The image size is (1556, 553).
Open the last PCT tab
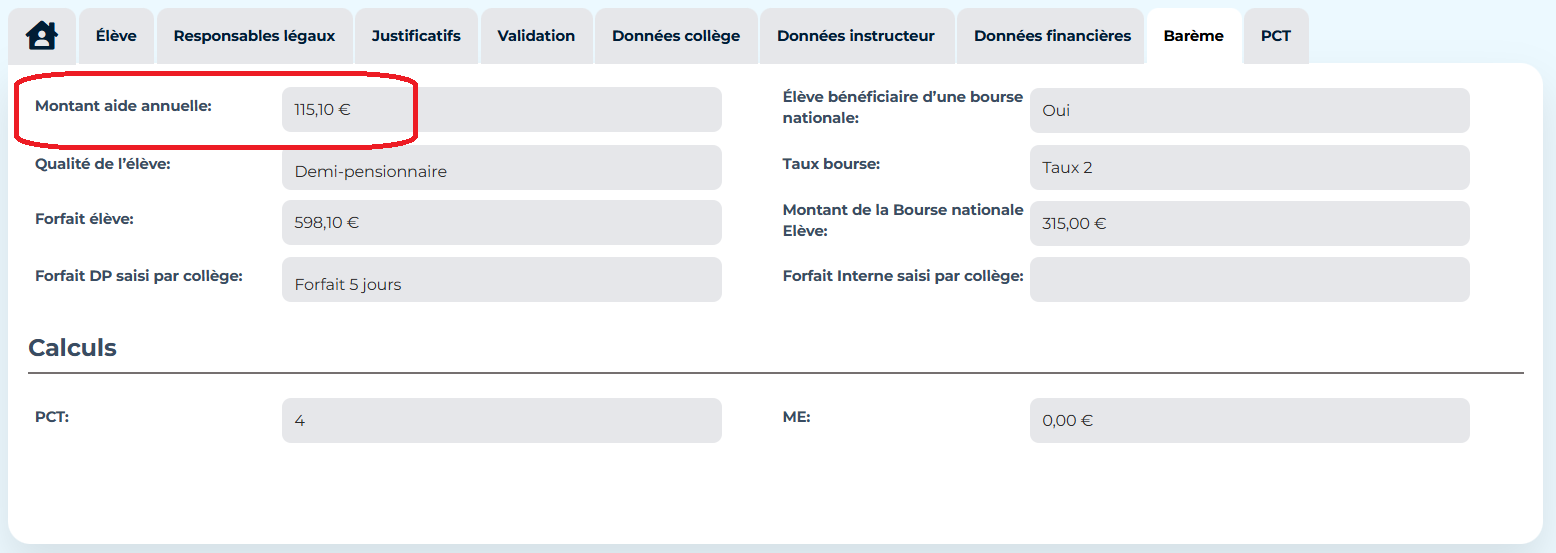pyautogui.click(x=1275, y=36)
